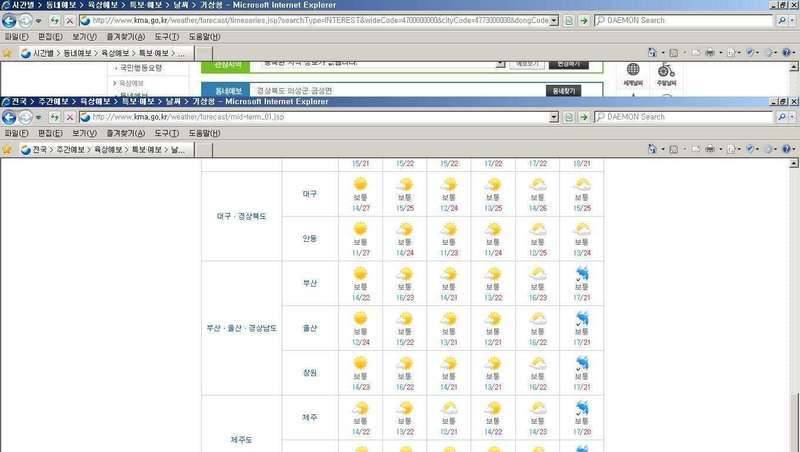Click DAEMON Search box in 시간별 window
The width and height of the screenshot is (800, 452).
(684, 20)
